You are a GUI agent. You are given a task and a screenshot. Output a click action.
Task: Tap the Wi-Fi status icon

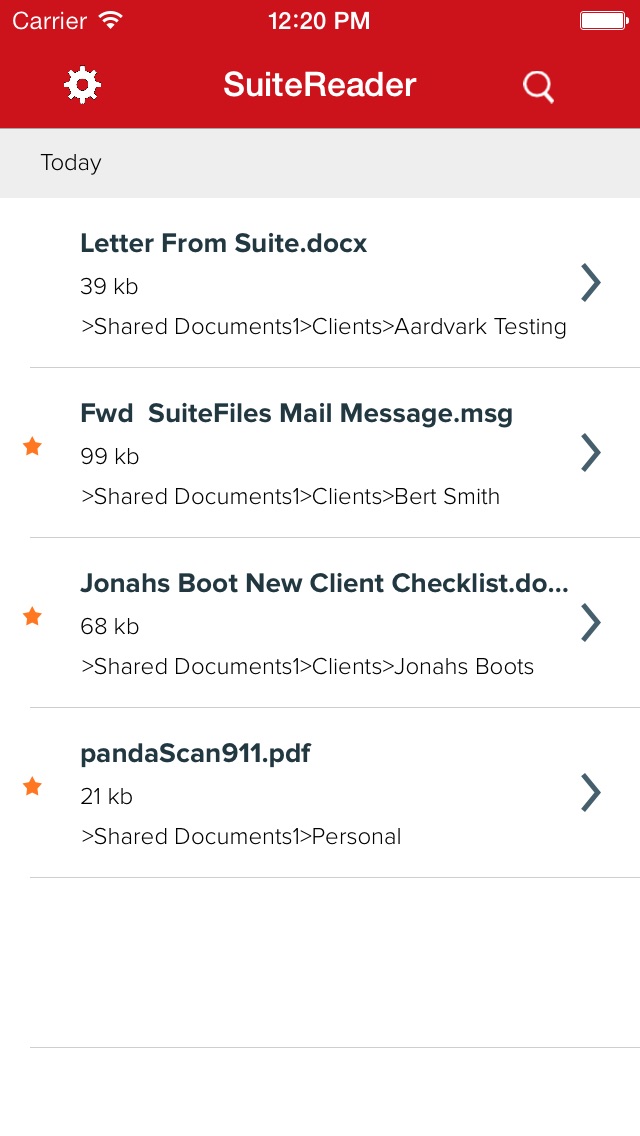click(x=111, y=20)
